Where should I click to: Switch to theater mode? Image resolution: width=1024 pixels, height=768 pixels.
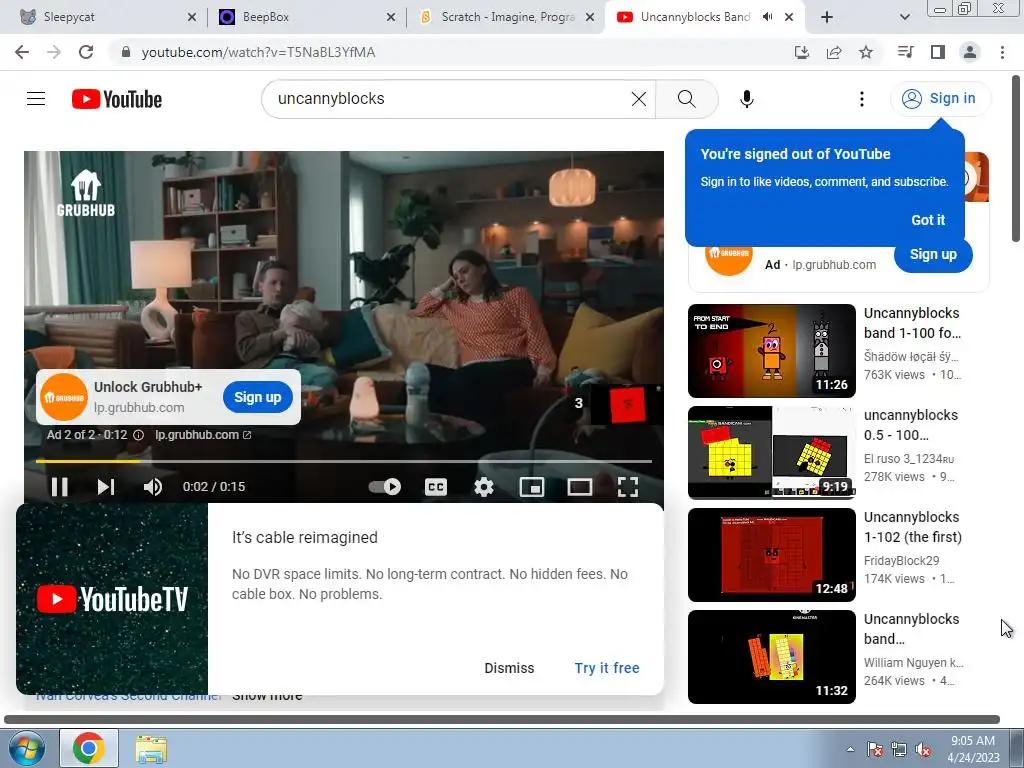coord(579,487)
